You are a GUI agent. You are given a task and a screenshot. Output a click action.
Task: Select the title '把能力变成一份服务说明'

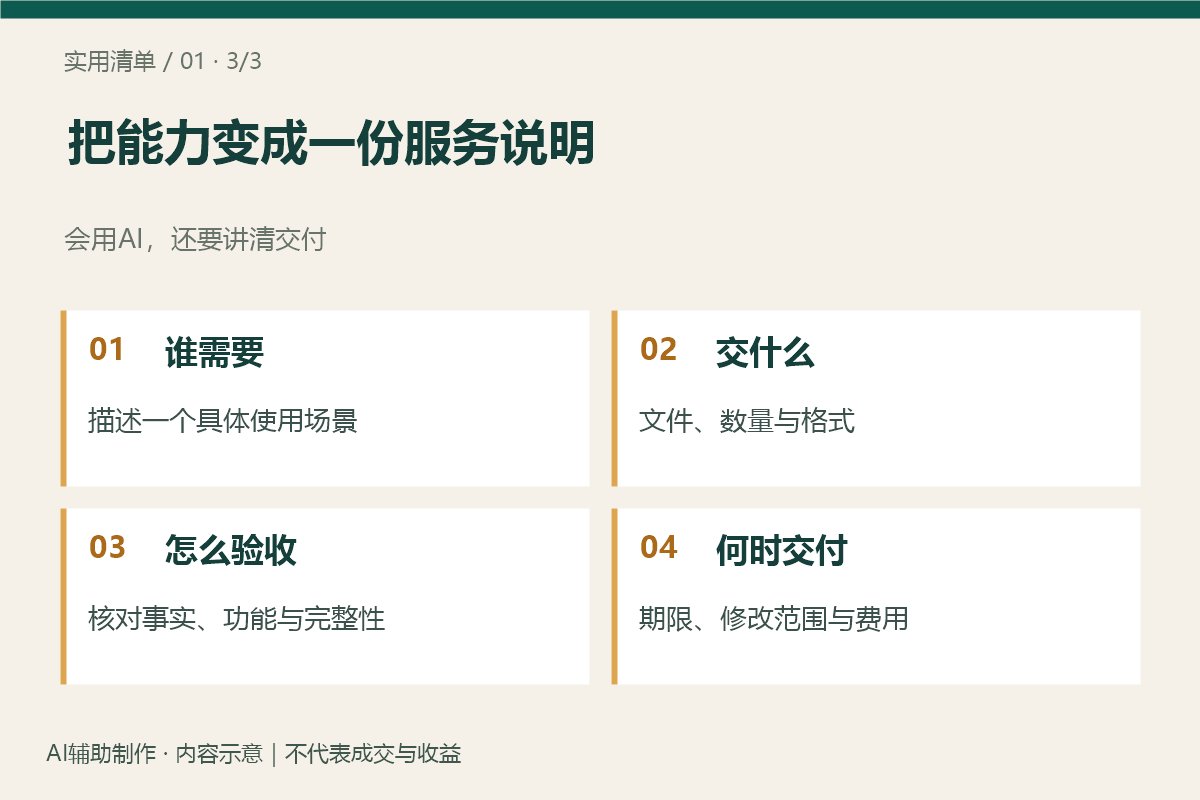330,144
